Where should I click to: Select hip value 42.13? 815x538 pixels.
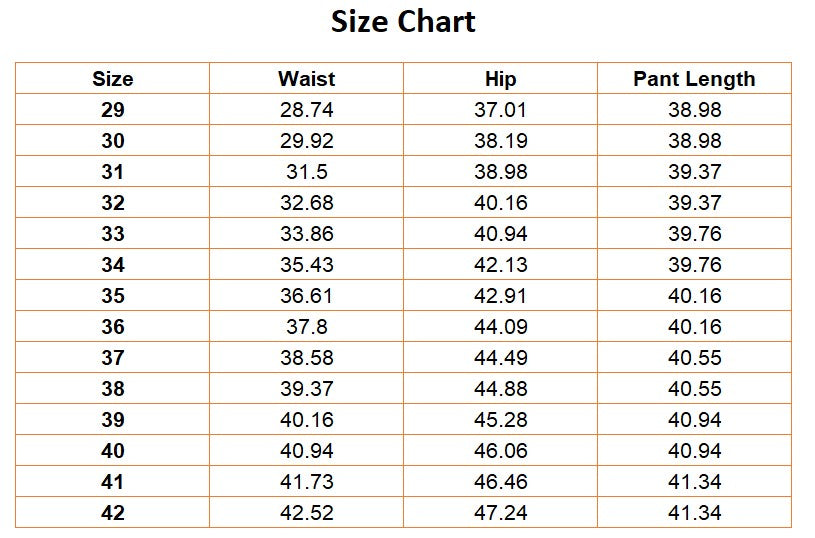500,265
